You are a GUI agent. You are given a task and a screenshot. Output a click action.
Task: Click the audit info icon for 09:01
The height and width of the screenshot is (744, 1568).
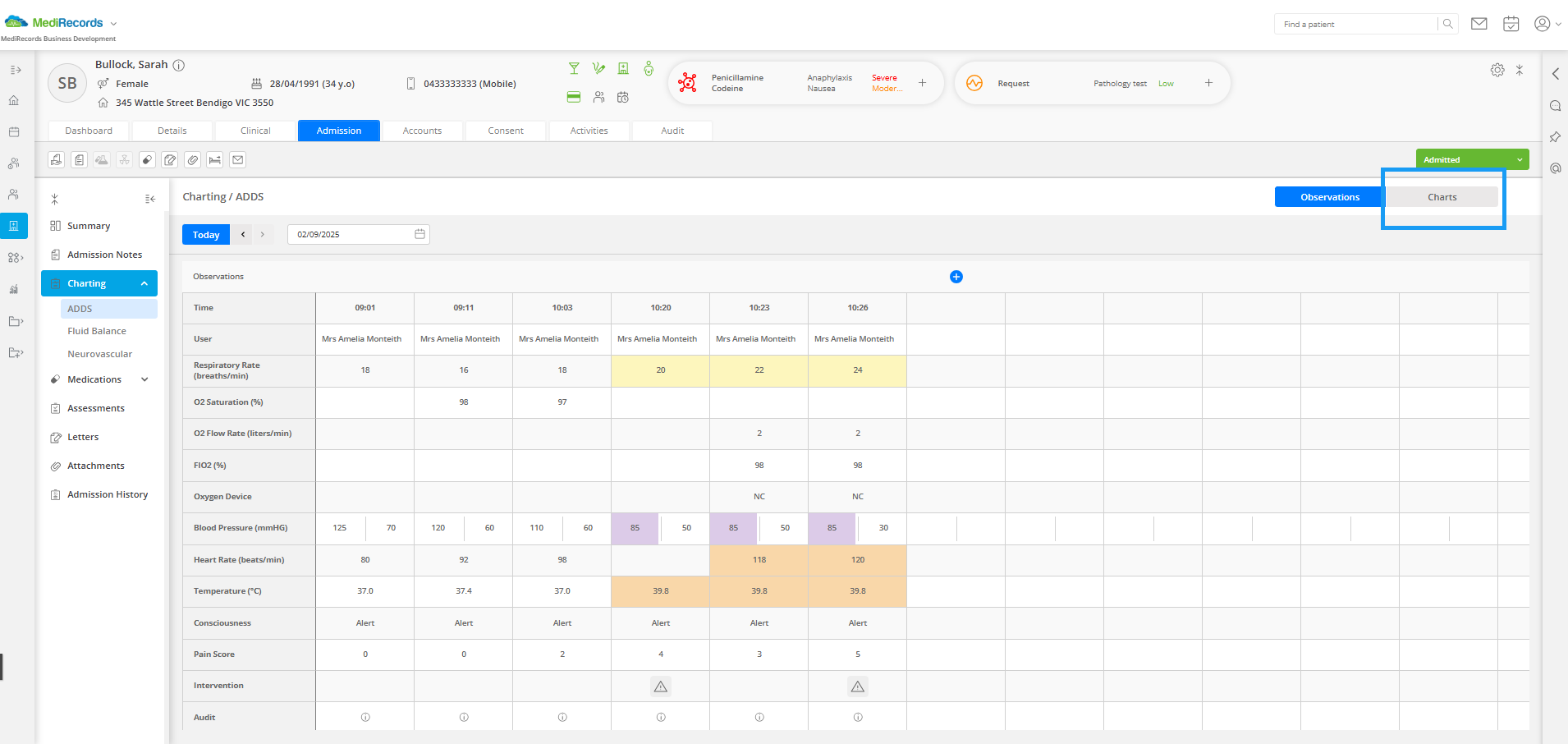[365, 717]
